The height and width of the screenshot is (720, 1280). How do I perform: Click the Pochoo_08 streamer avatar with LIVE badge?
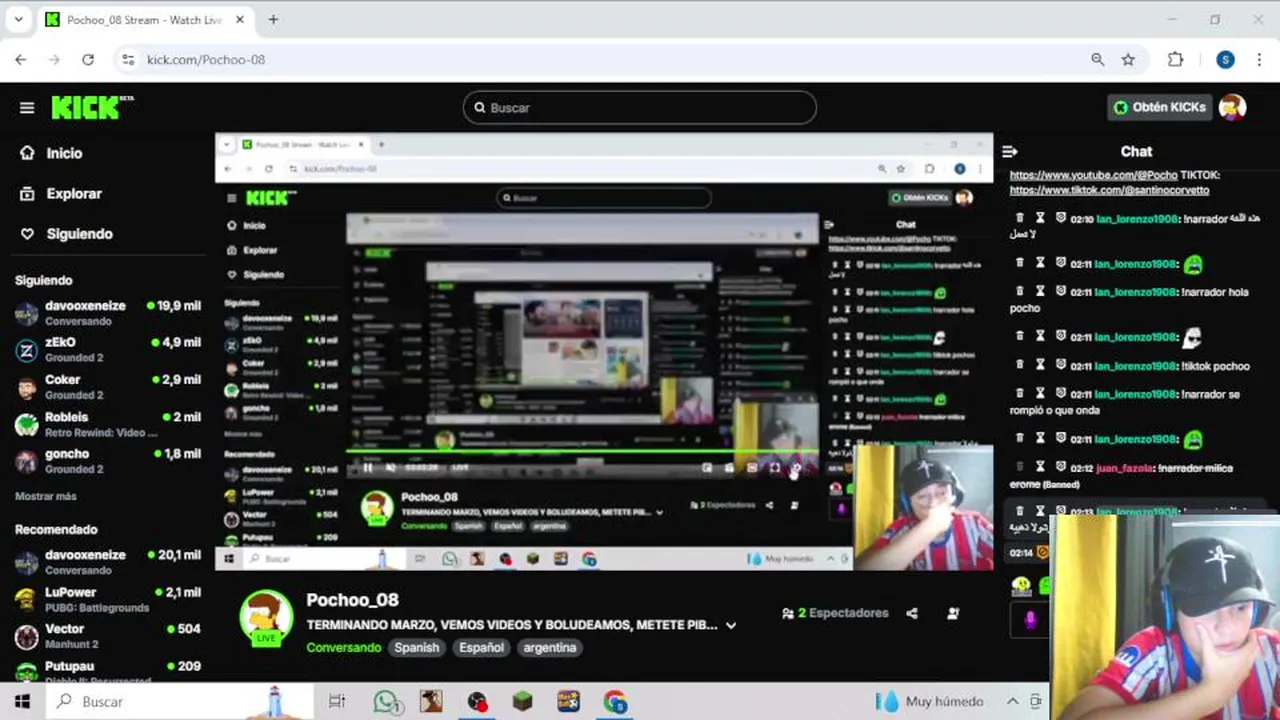pos(266,617)
